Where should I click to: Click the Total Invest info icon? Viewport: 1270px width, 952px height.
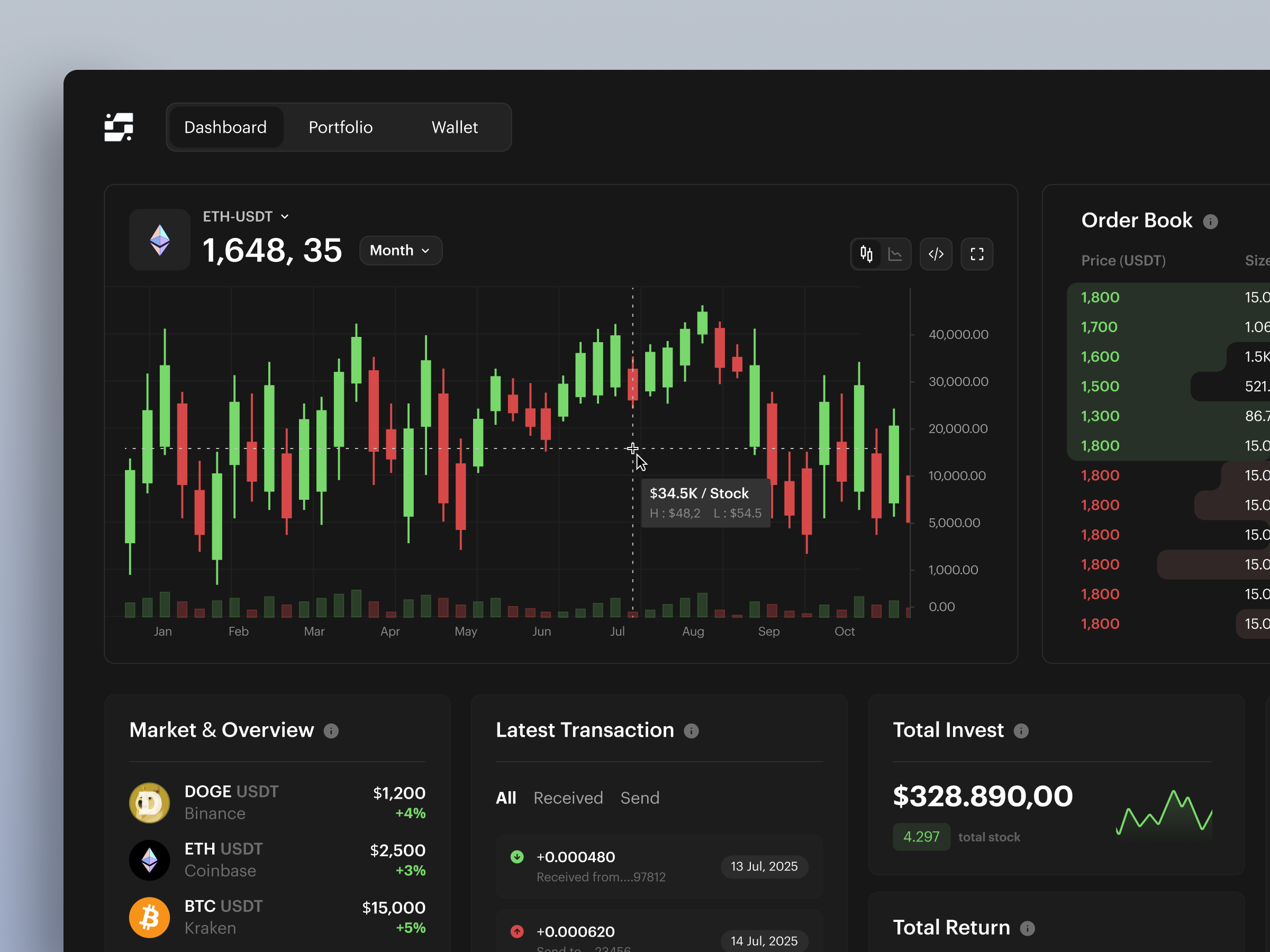tap(1022, 730)
